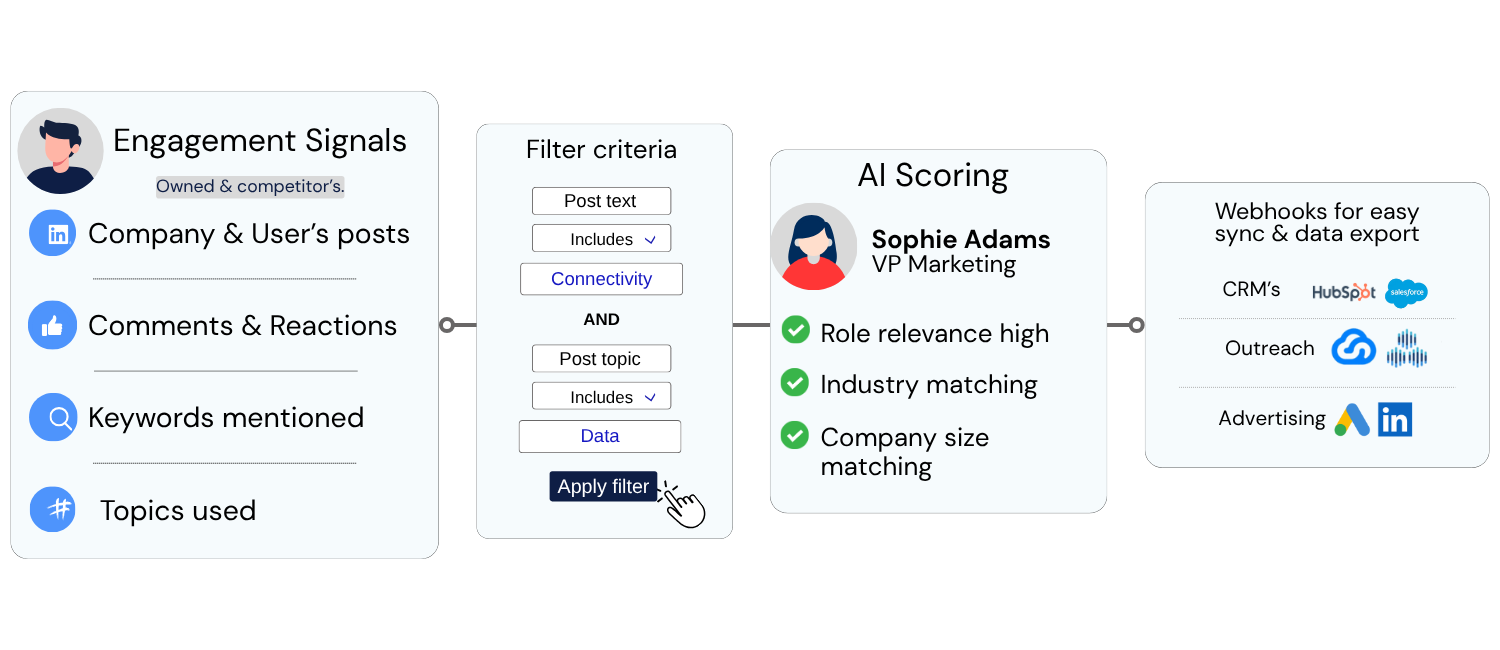Screen dimensions: 1500x650
Task: Click the Salesforce cloud logo
Action: [1406, 293]
